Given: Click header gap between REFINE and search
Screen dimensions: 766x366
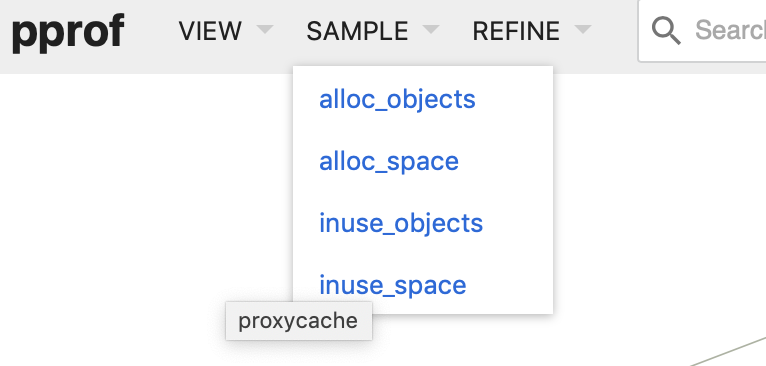Looking at the screenshot, I should pos(615,31).
